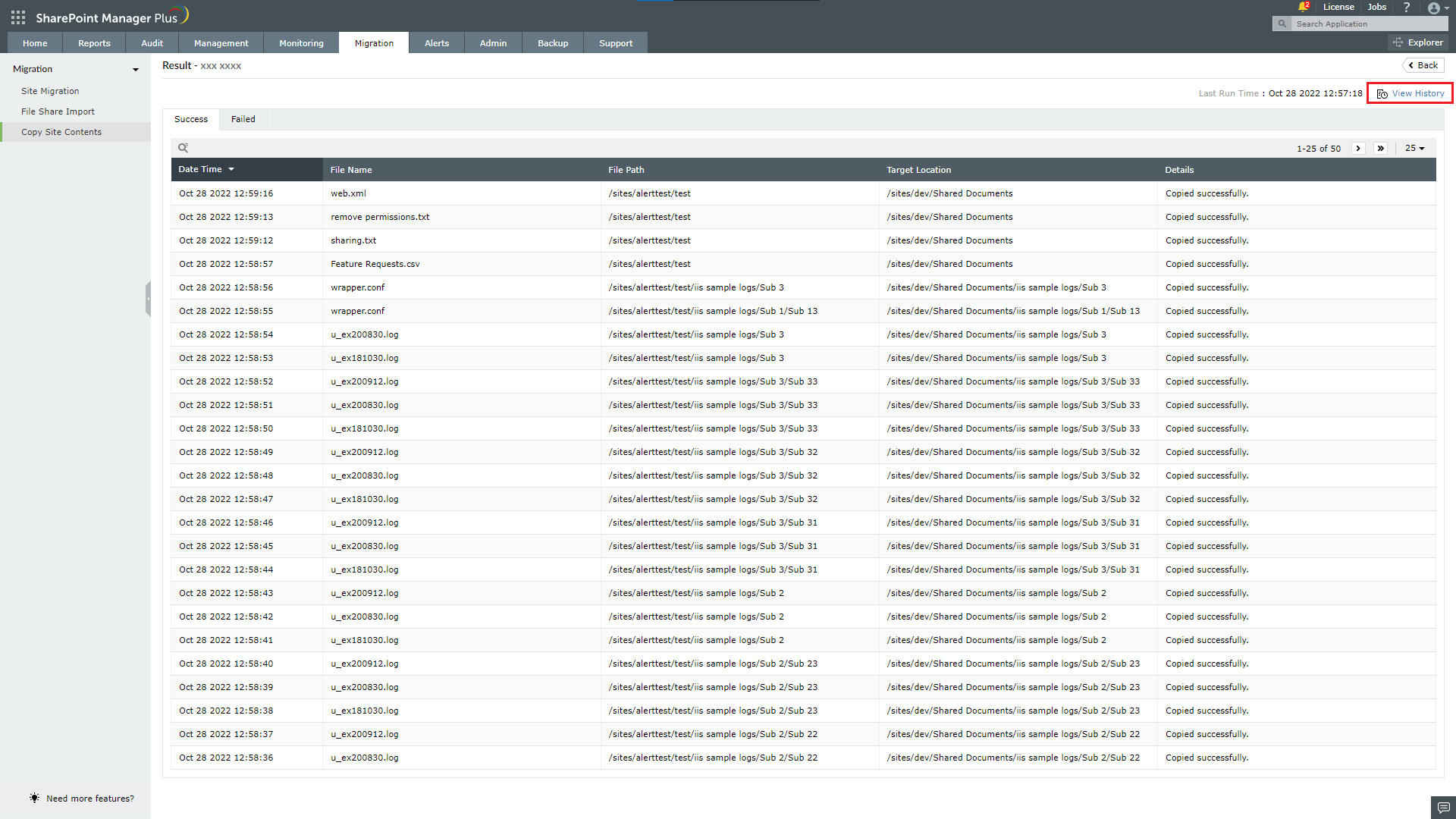Collapse the Migration sidebar panel
This screenshot has width=1456, height=819.
click(136, 69)
